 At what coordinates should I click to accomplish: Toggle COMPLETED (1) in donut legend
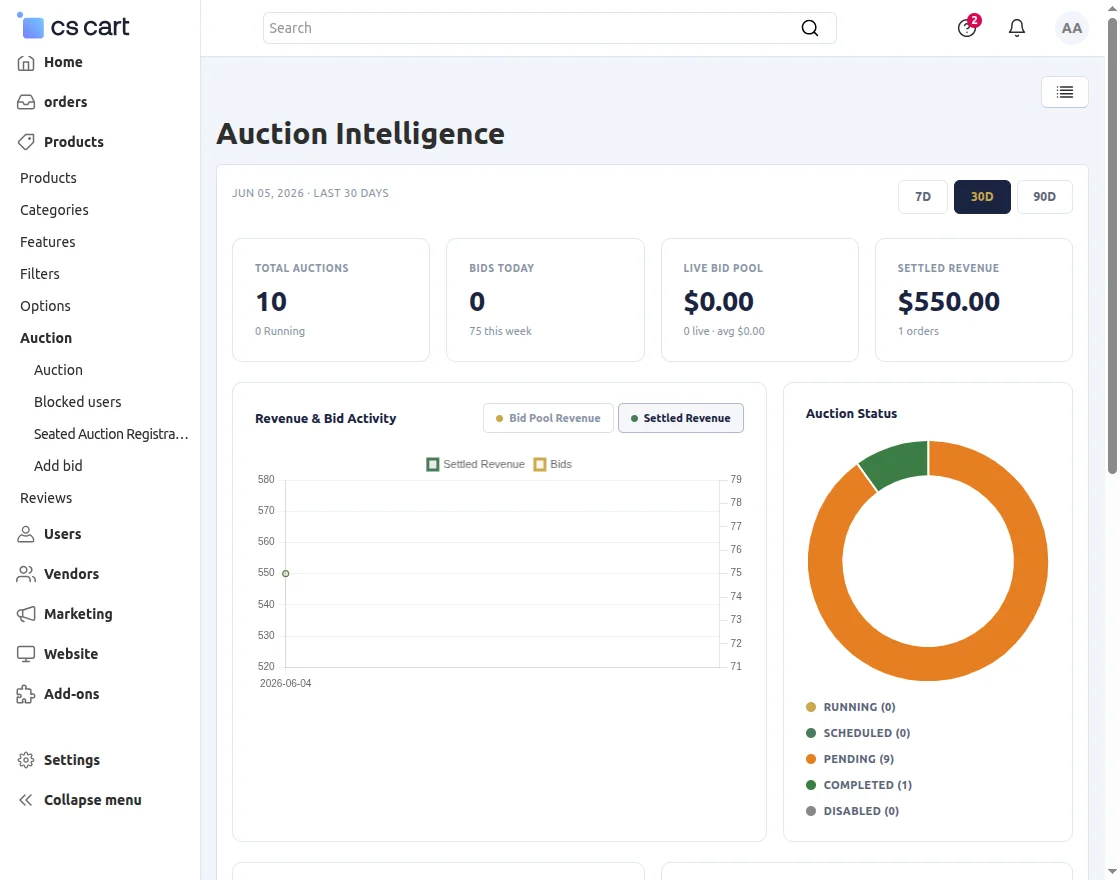coord(859,785)
